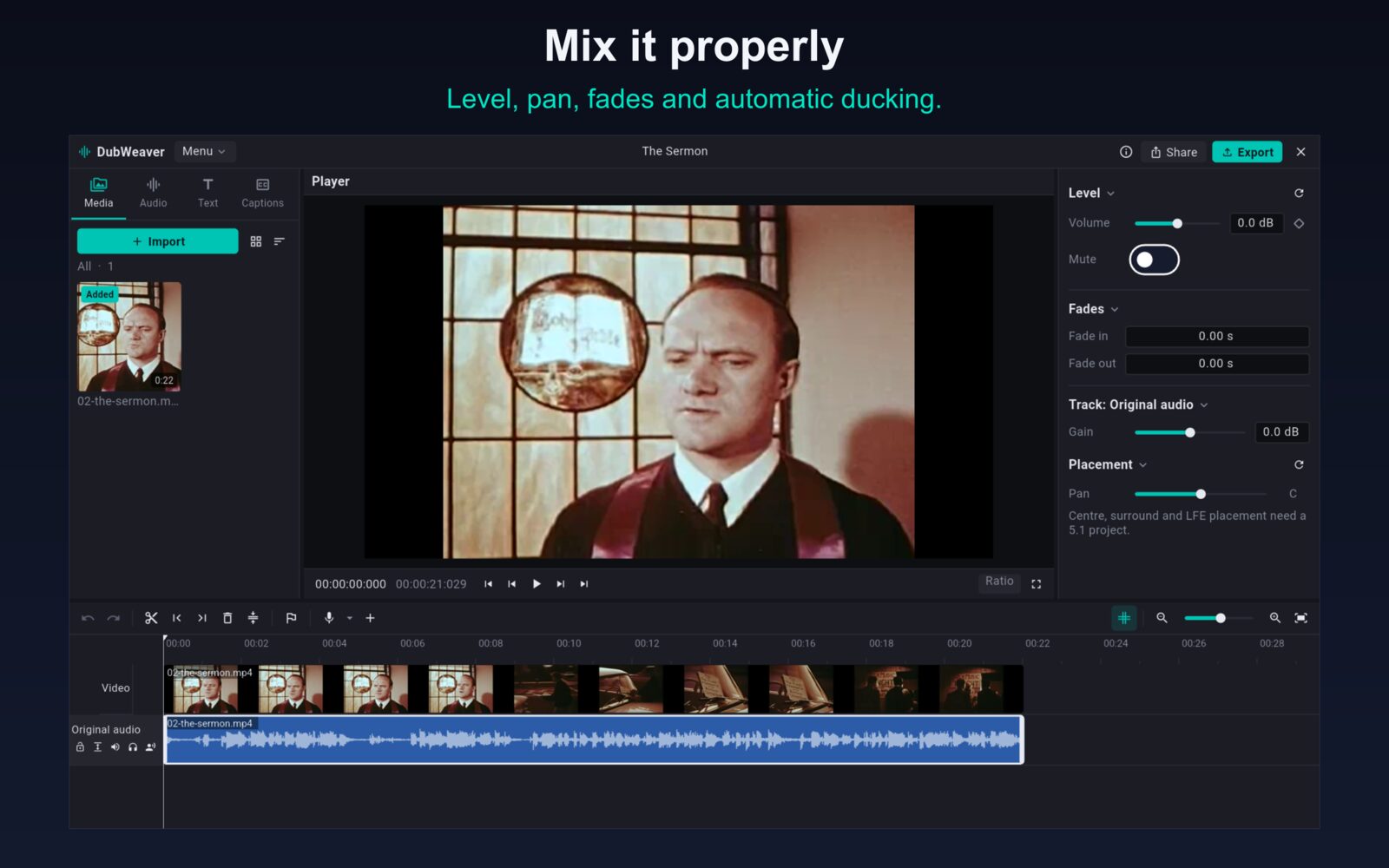Open media sort options icon
1389x868 pixels.
pos(279,241)
